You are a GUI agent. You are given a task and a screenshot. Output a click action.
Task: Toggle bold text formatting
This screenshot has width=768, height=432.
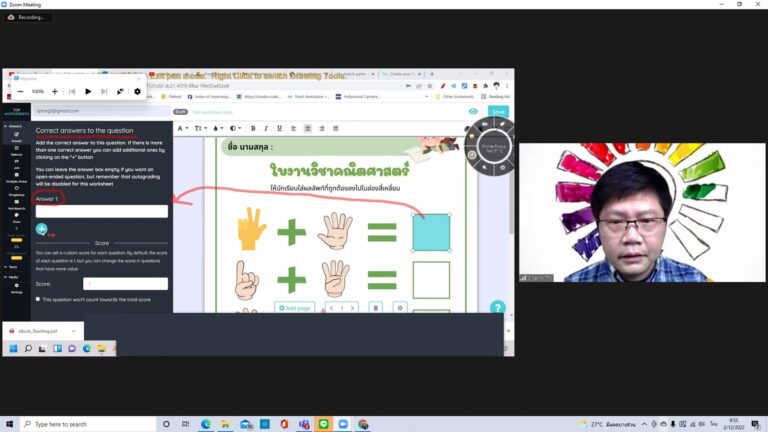(x=253, y=128)
